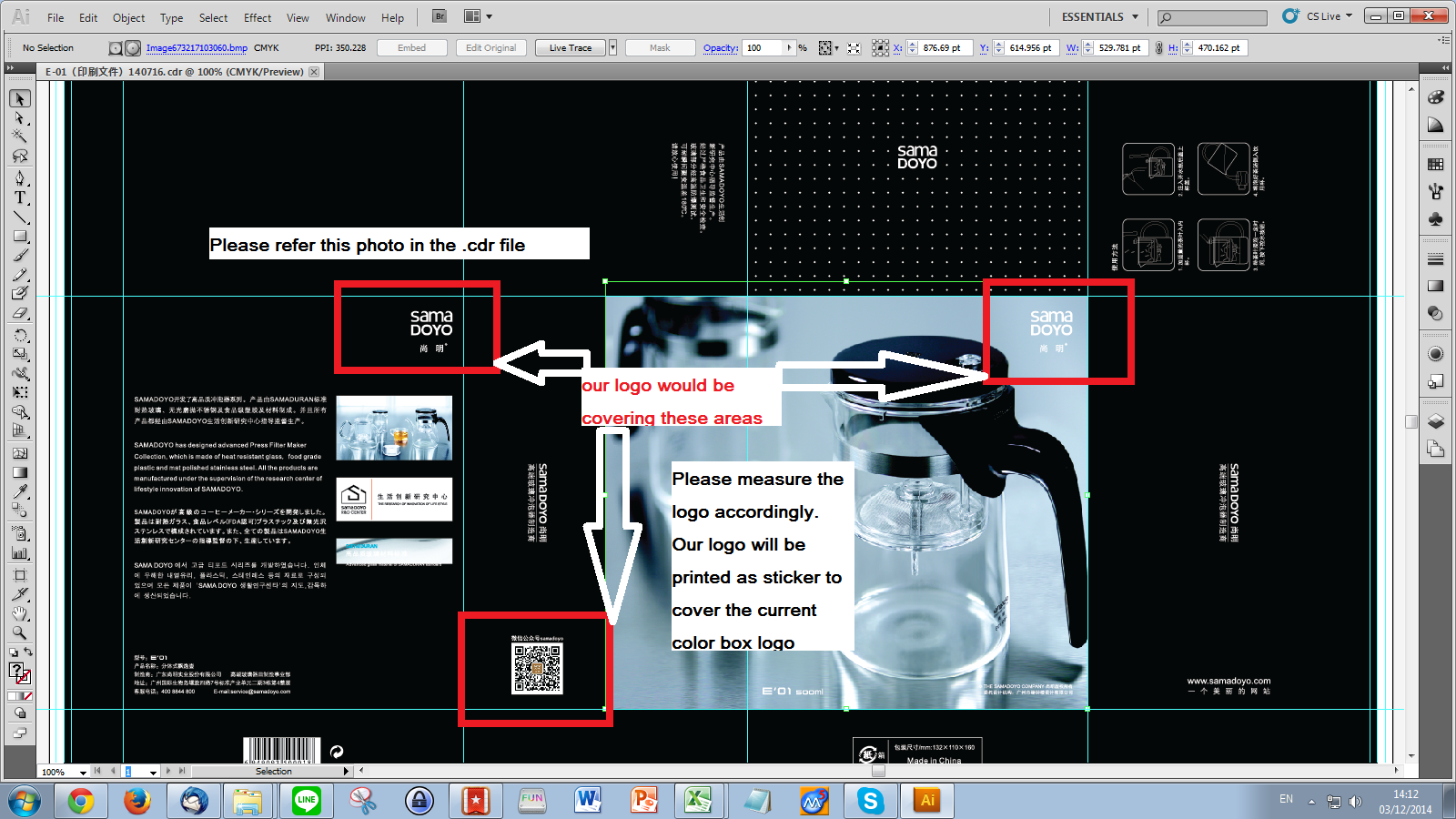Click the Live Trace button

[x=570, y=48]
